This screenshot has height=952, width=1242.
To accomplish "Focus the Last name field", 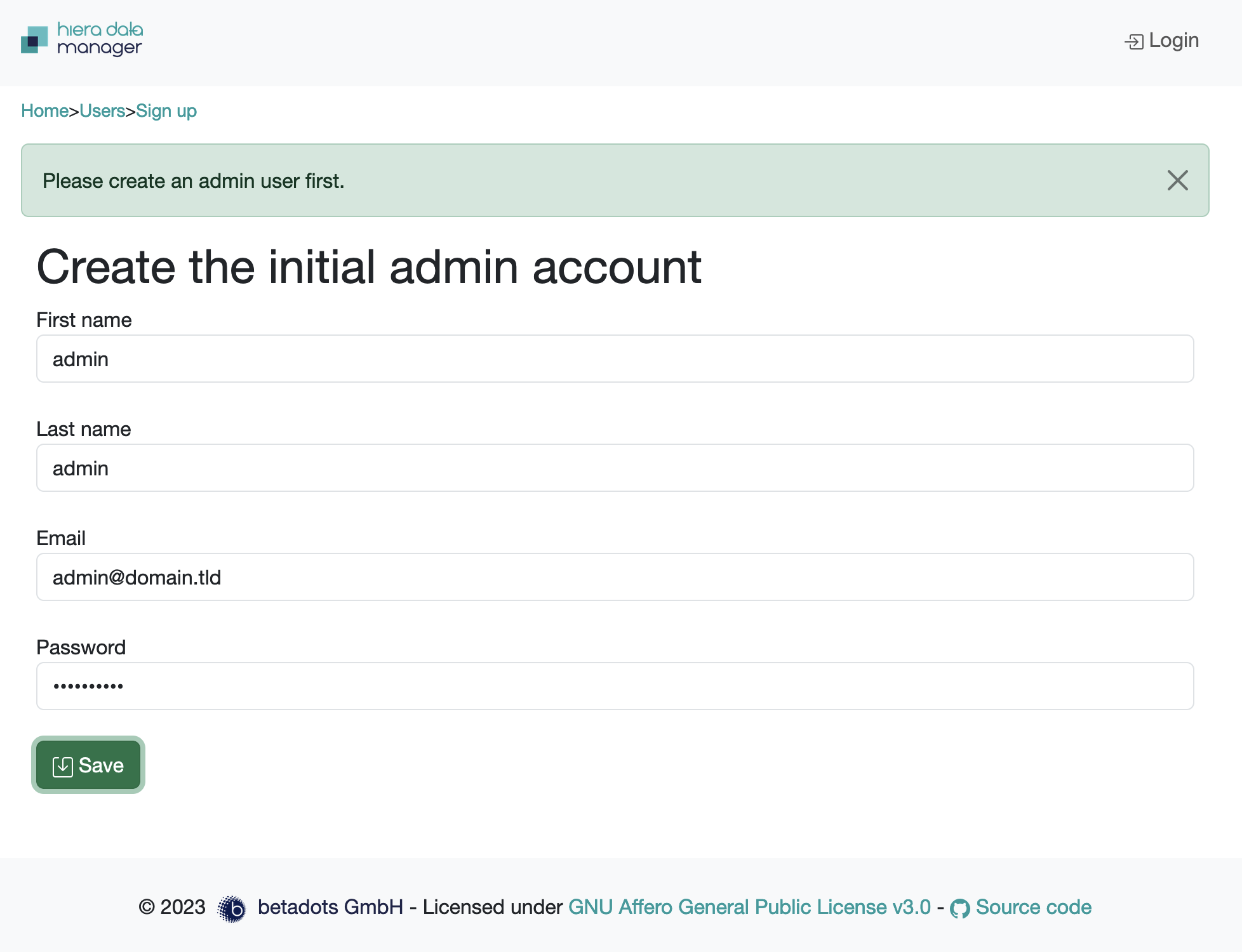I will click(x=615, y=468).
